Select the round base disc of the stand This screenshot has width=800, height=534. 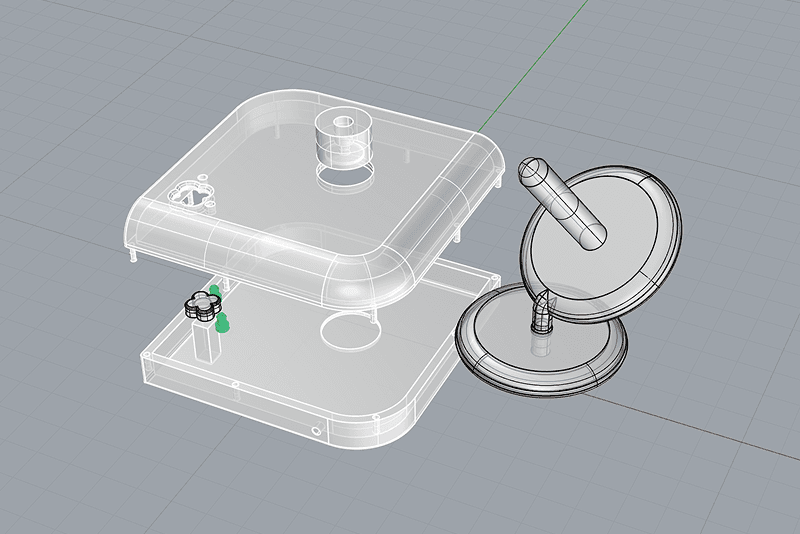(x=541, y=342)
